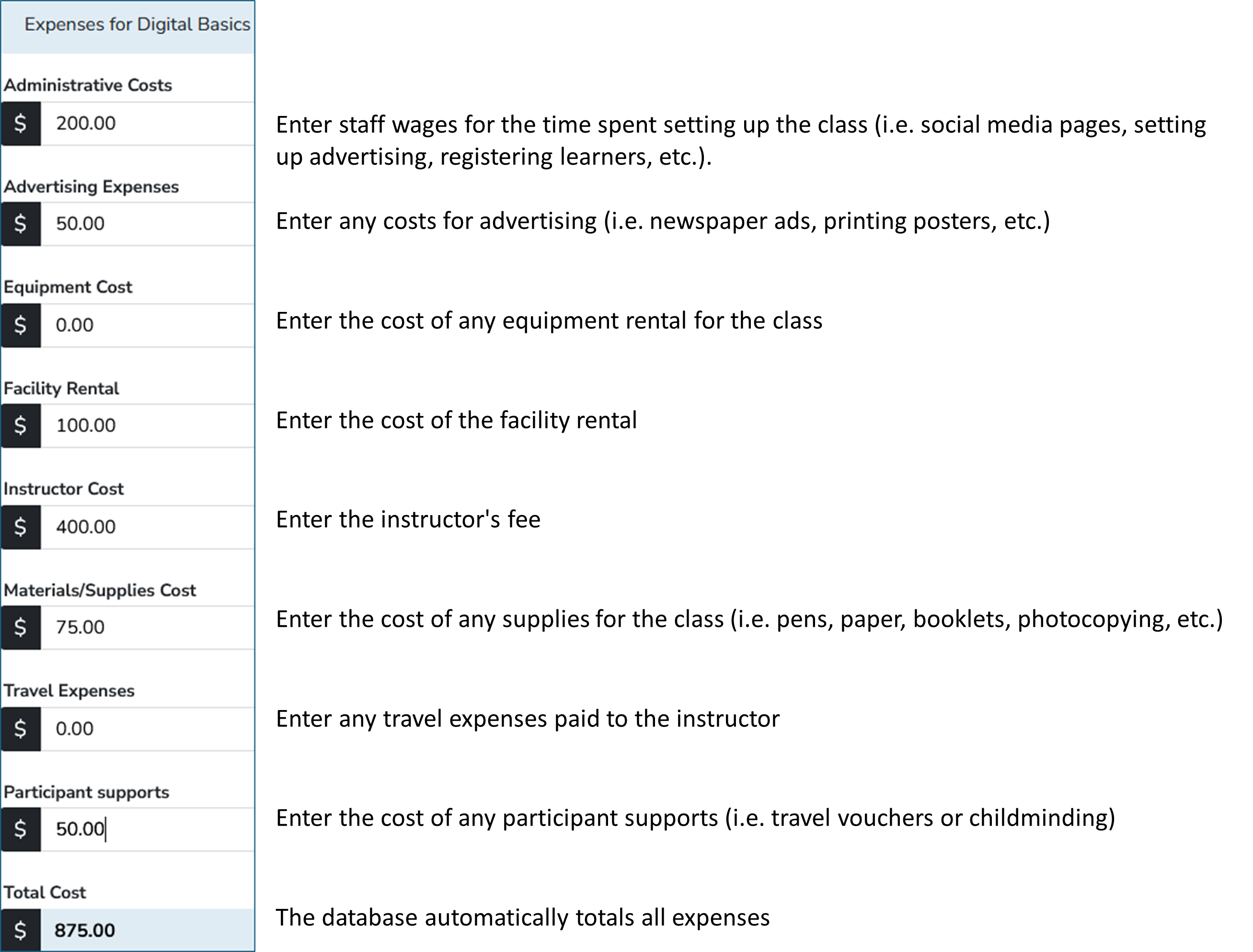Click the Expenses for Digital Basics header
1253x952 pixels.
click(137, 24)
